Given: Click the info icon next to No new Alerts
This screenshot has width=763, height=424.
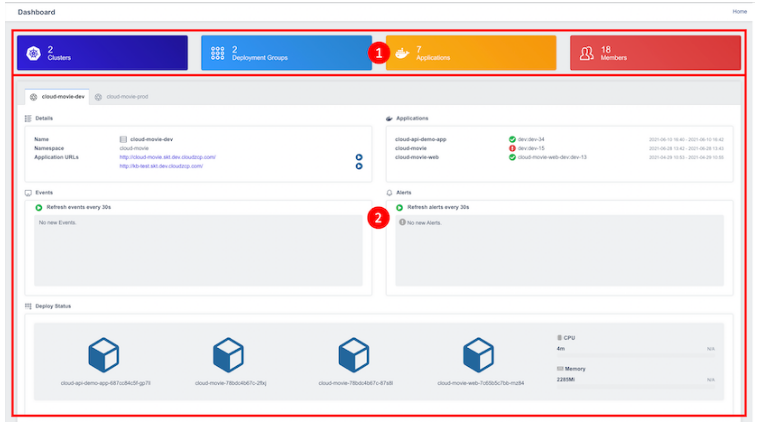Looking at the screenshot, I should [x=402, y=222].
